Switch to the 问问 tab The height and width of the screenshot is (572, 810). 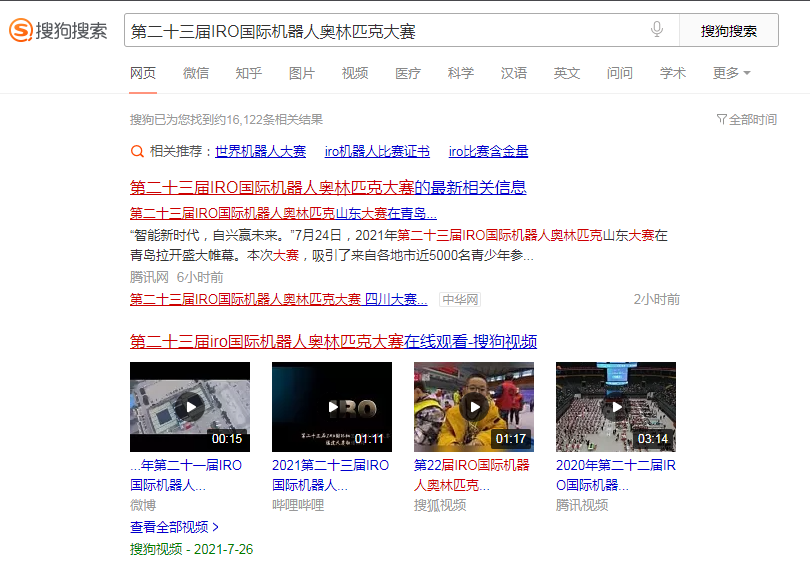pos(620,73)
